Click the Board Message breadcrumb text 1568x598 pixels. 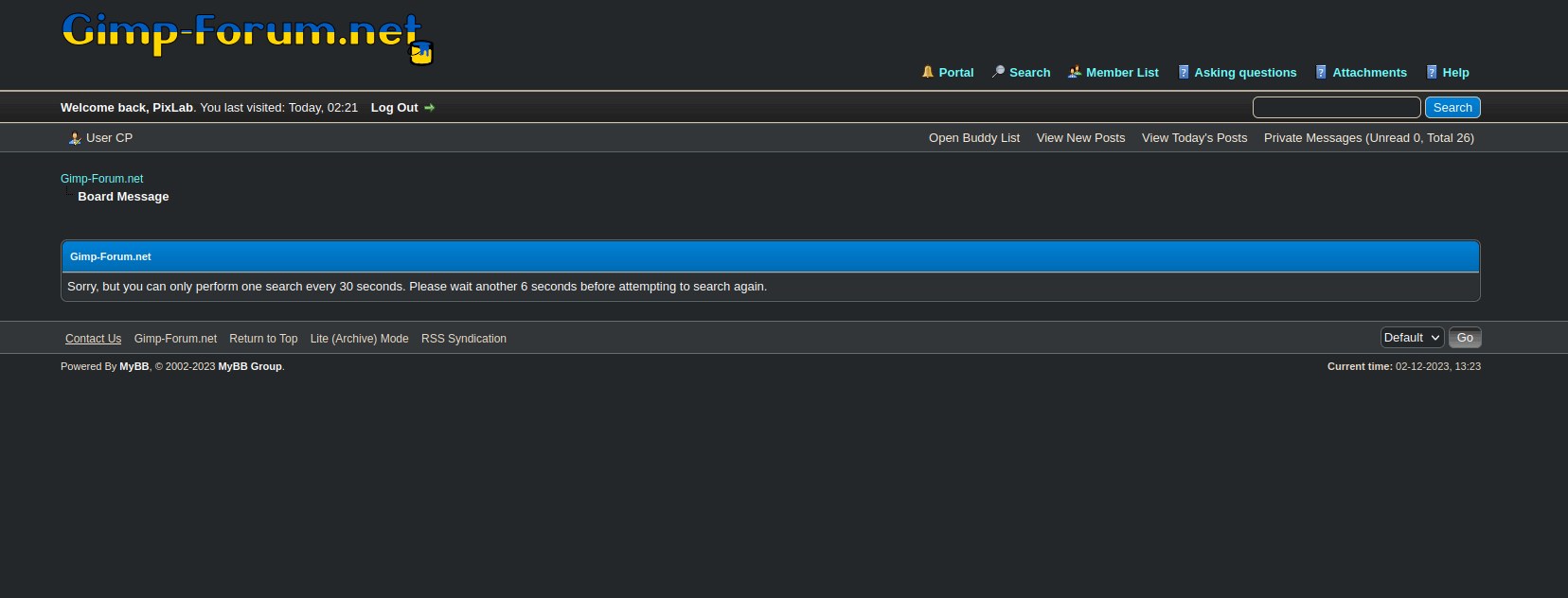click(x=123, y=197)
